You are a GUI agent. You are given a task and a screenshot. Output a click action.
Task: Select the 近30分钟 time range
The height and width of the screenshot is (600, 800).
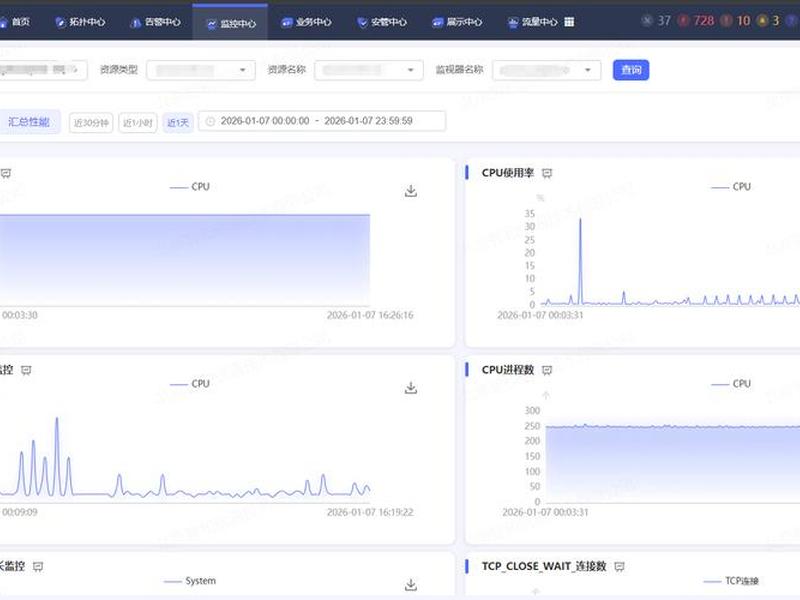point(91,122)
